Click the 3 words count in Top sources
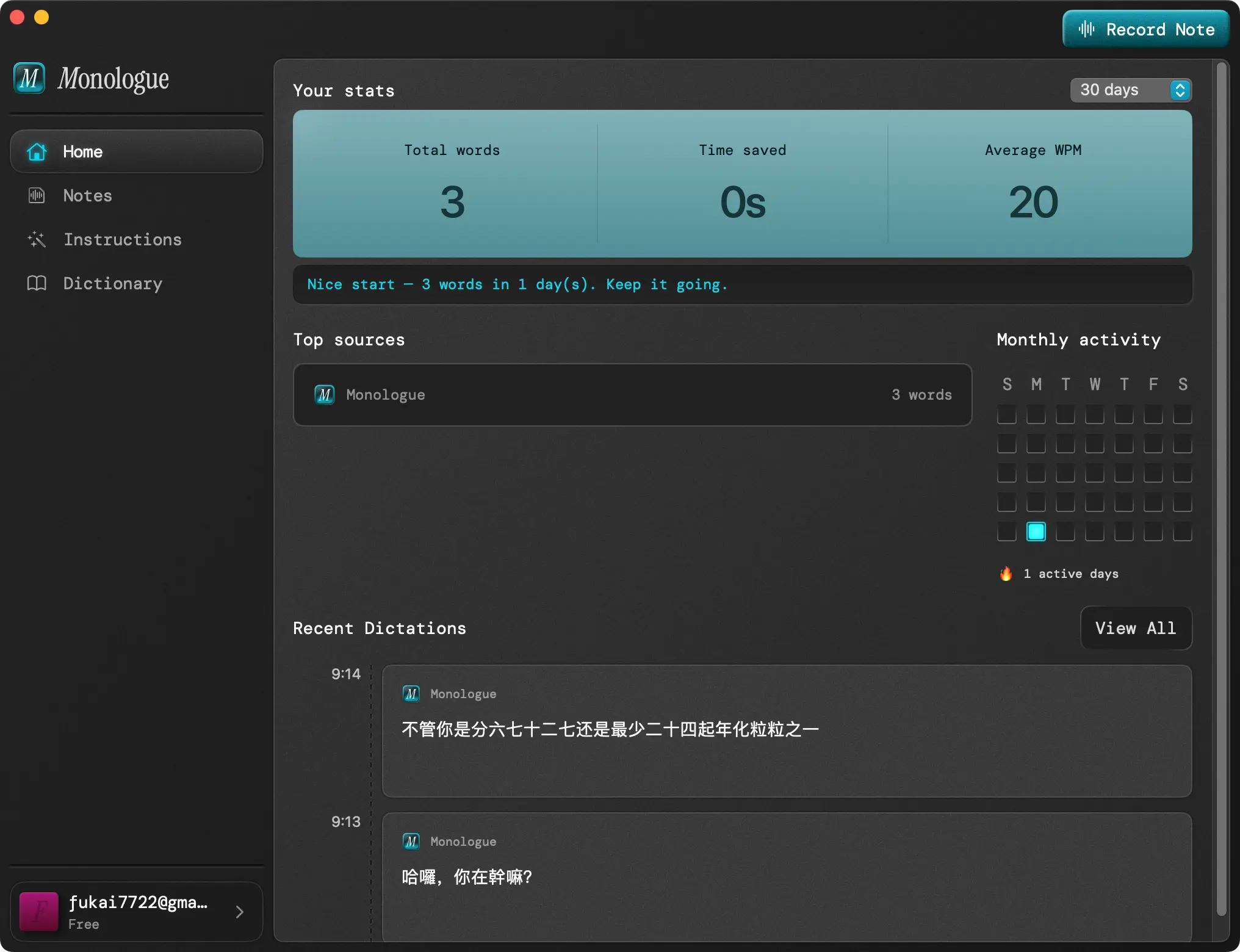 pos(921,395)
